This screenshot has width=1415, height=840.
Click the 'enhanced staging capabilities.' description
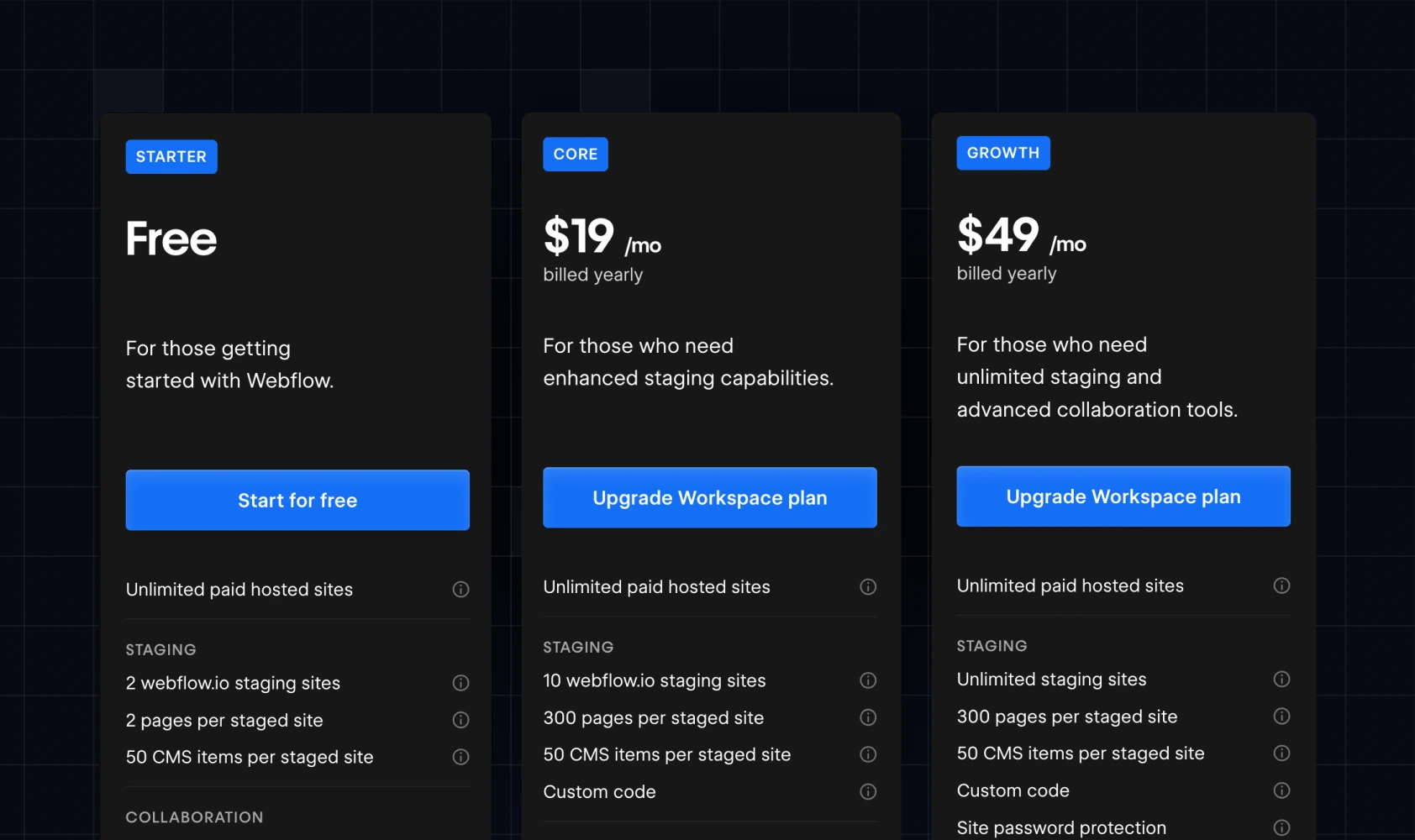point(688,378)
